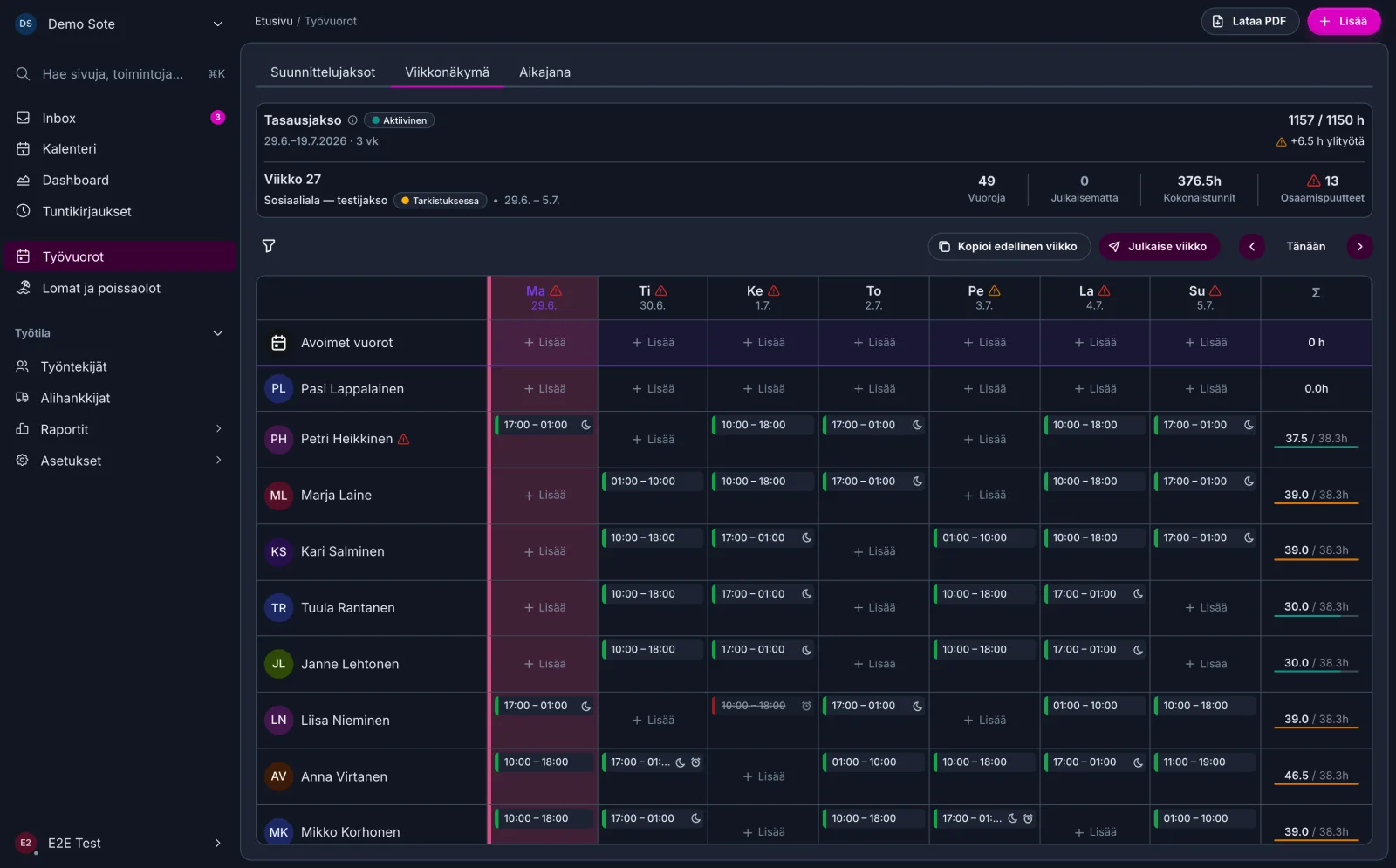Open Kalenteri calendar icon
1396x868 pixels.
[x=24, y=149]
